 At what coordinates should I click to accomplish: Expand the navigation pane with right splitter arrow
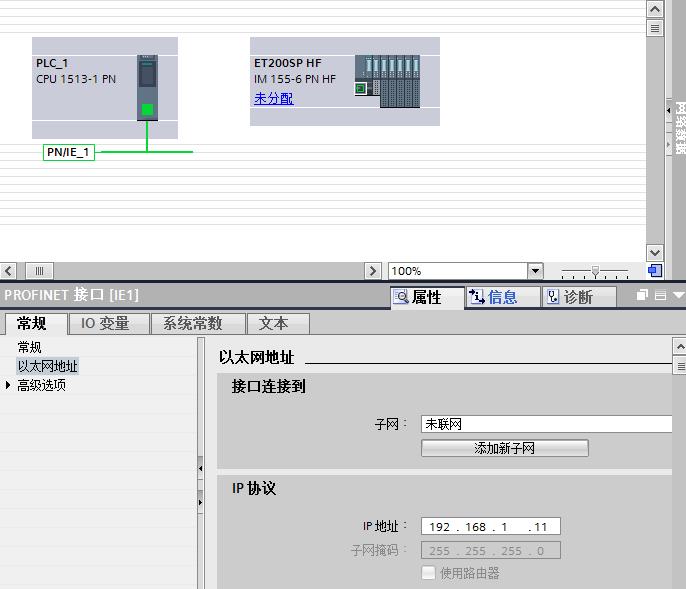coord(200,502)
